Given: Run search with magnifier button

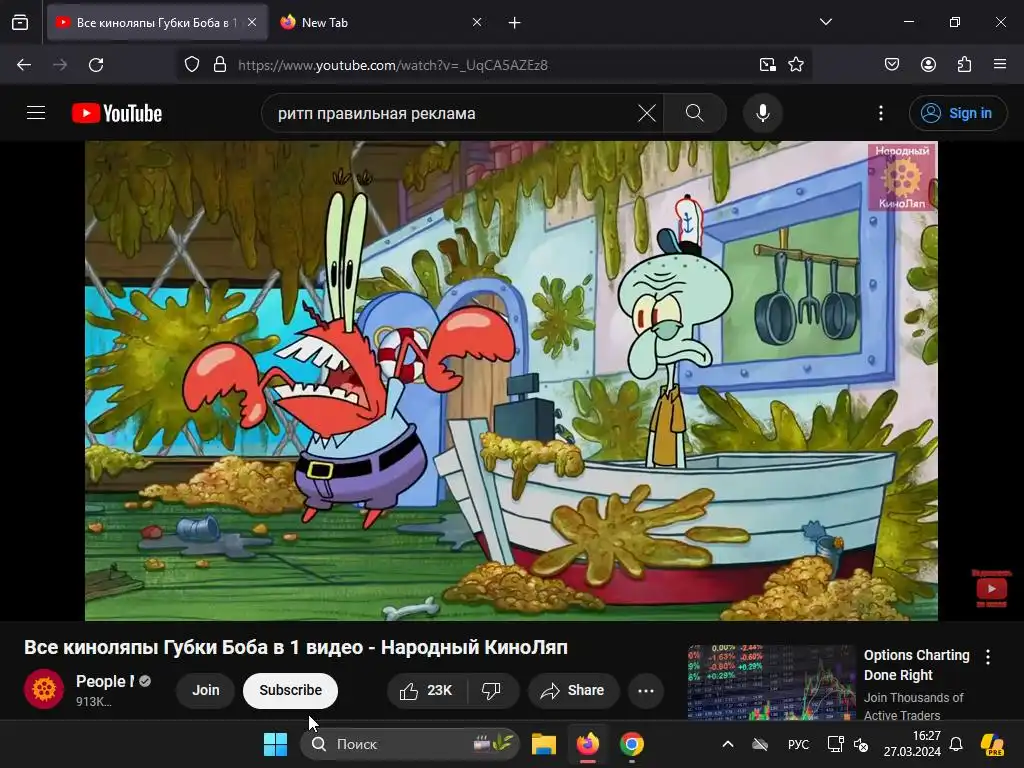Looking at the screenshot, I should (x=695, y=114).
